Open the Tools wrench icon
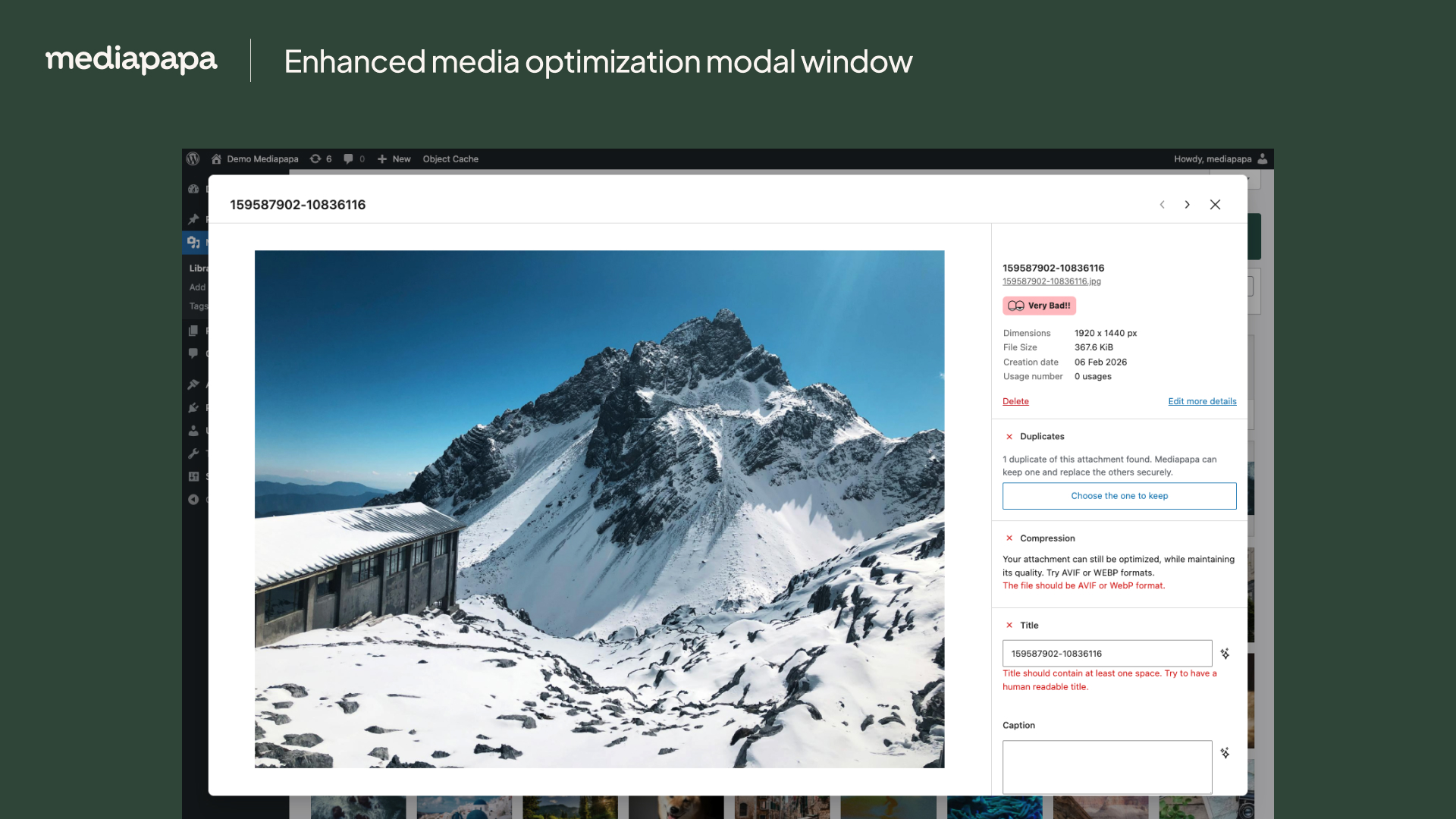This screenshot has height=819, width=1456. point(194,453)
